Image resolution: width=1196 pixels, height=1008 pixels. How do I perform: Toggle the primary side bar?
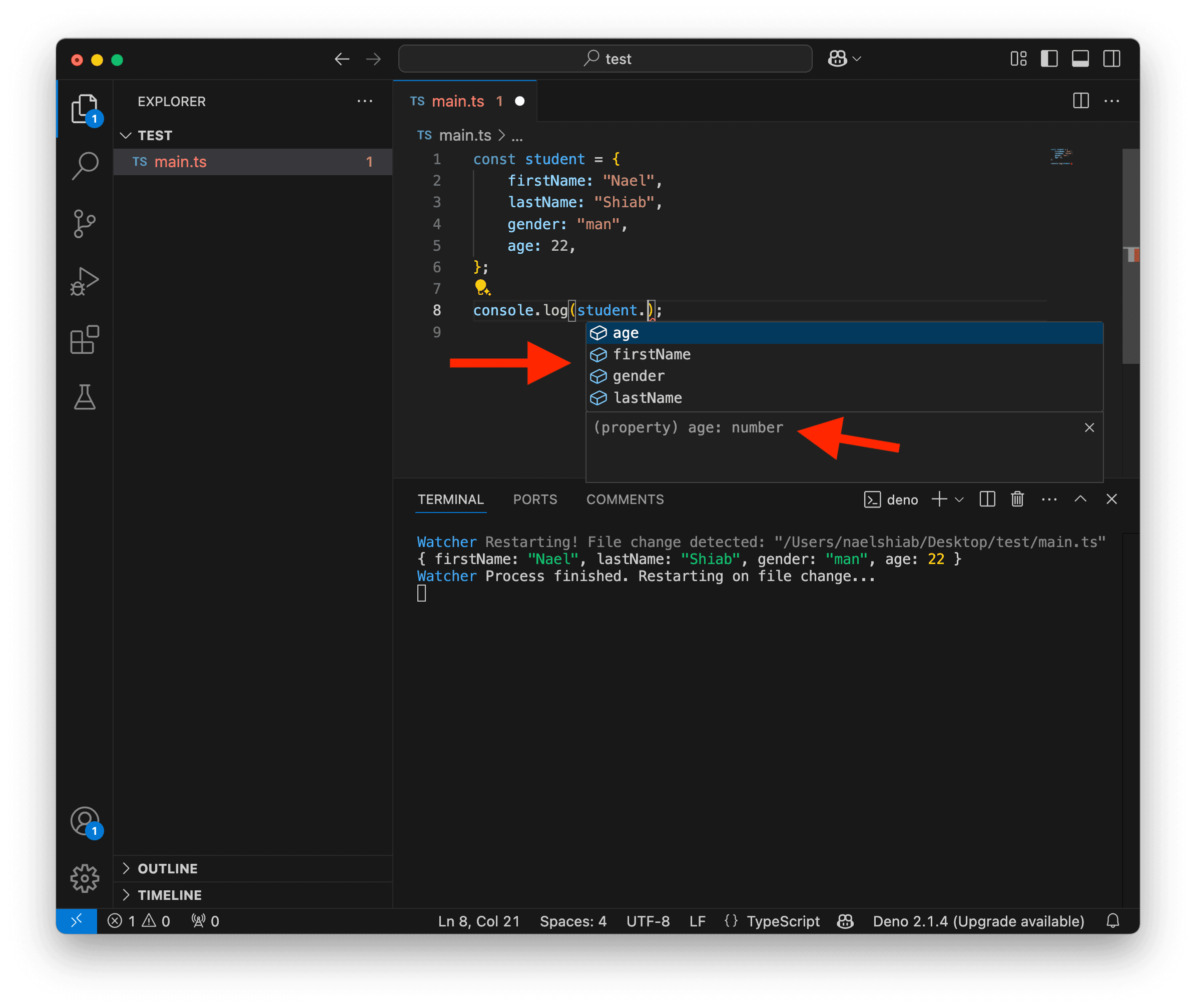1049,59
